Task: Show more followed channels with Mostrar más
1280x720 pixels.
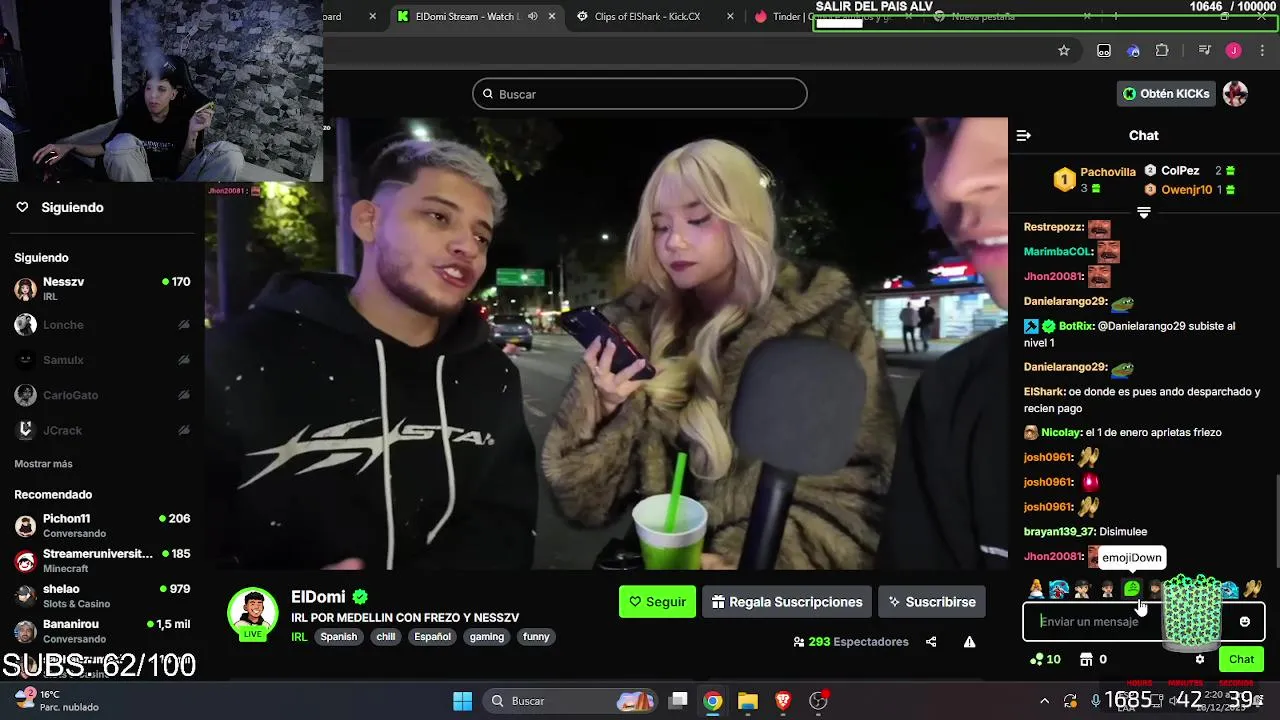Action: (x=43, y=464)
